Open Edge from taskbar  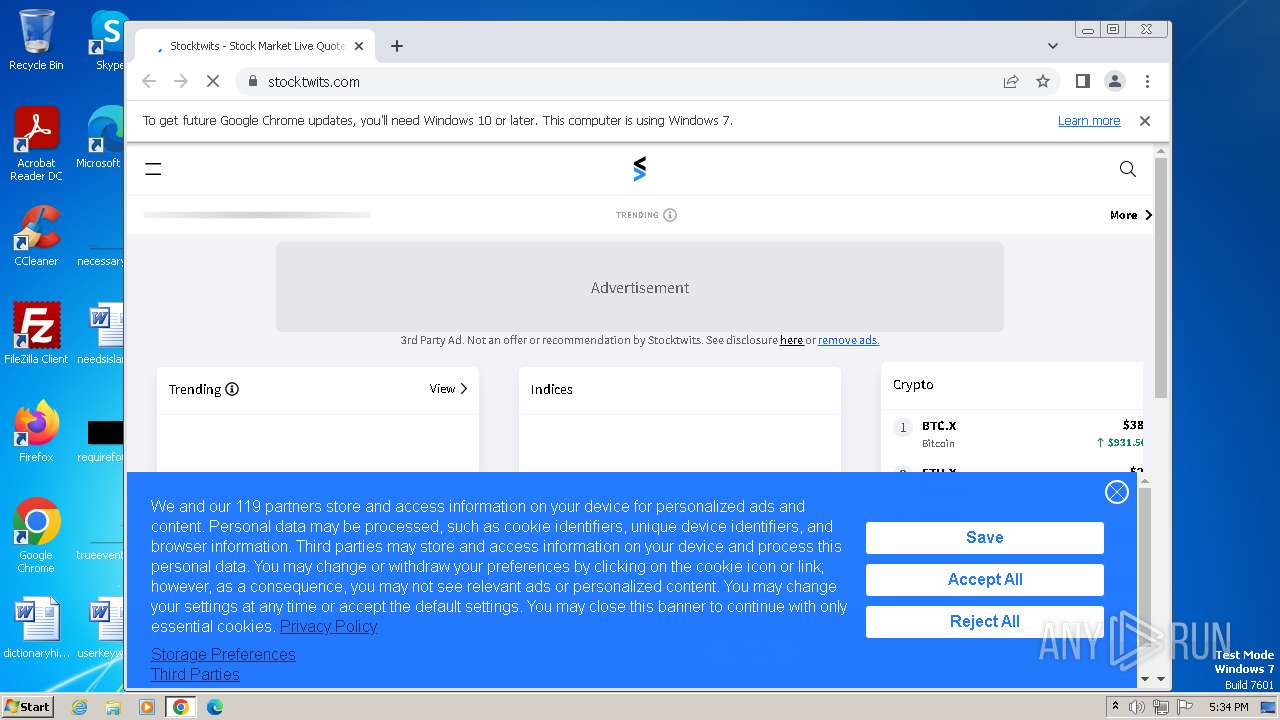click(215, 707)
